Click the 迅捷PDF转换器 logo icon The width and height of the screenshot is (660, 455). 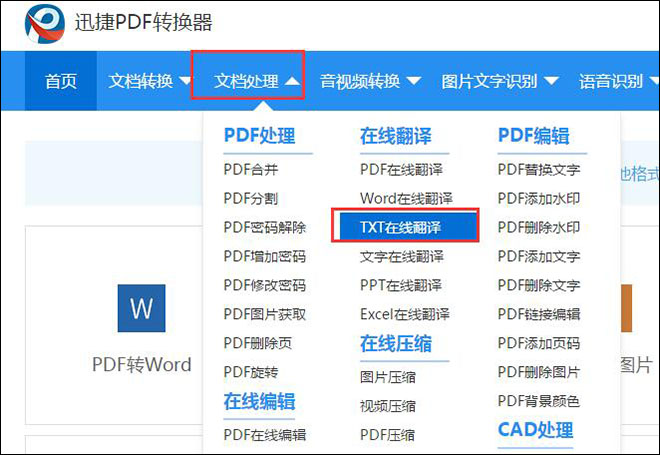tap(45, 23)
